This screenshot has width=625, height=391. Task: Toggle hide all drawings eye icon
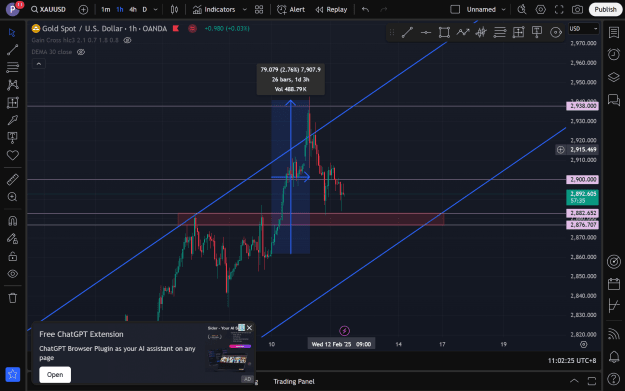pos(12,274)
